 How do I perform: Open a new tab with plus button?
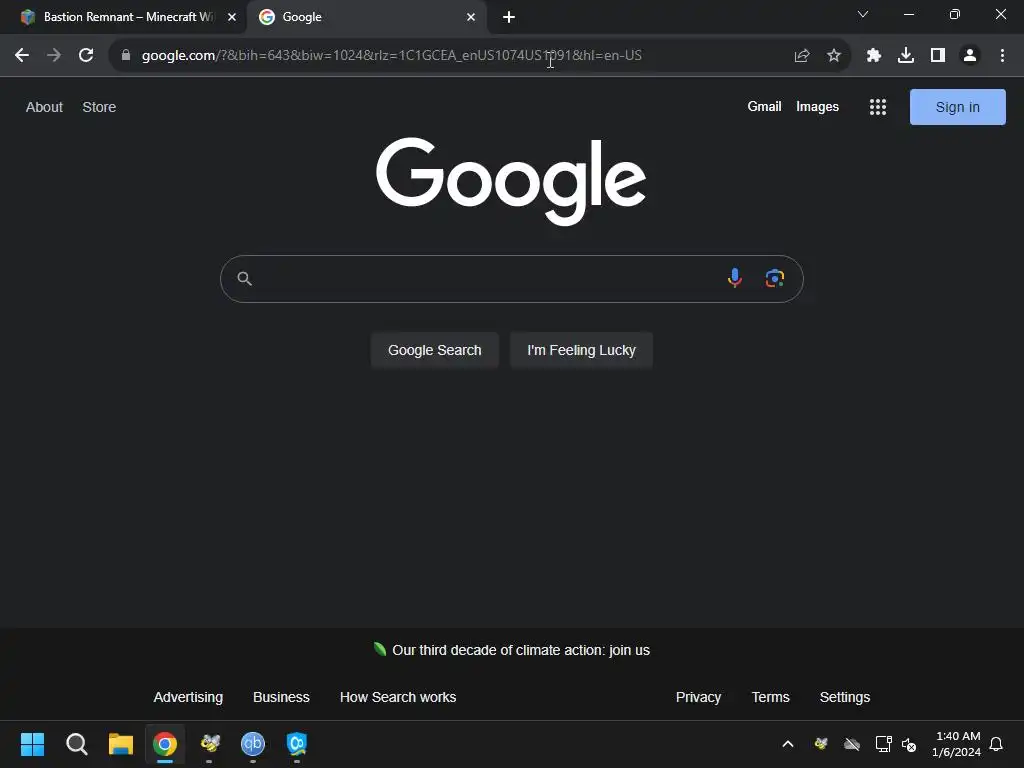(509, 17)
